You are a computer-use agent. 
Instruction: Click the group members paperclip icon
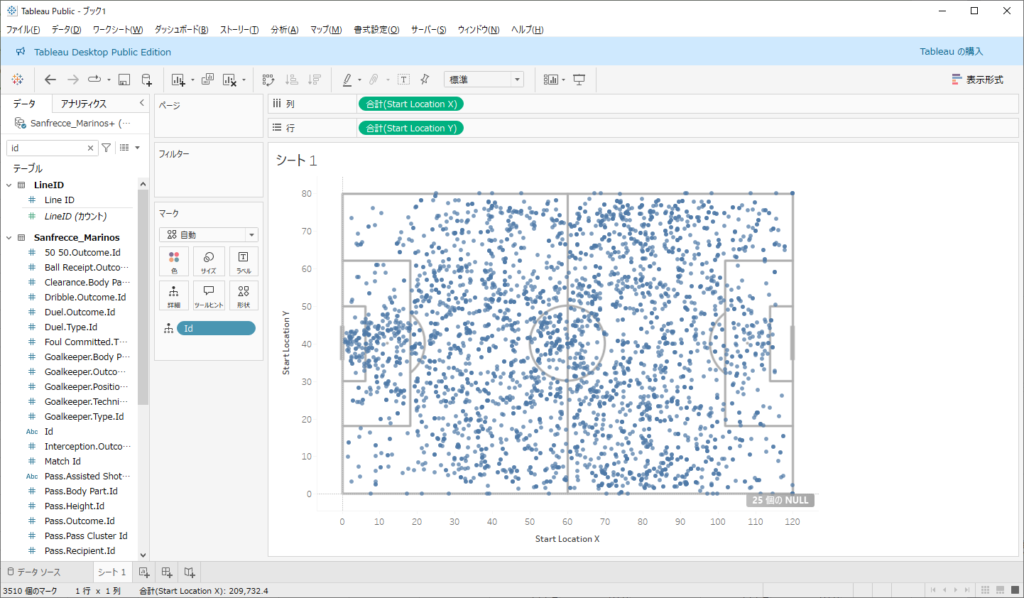374,80
